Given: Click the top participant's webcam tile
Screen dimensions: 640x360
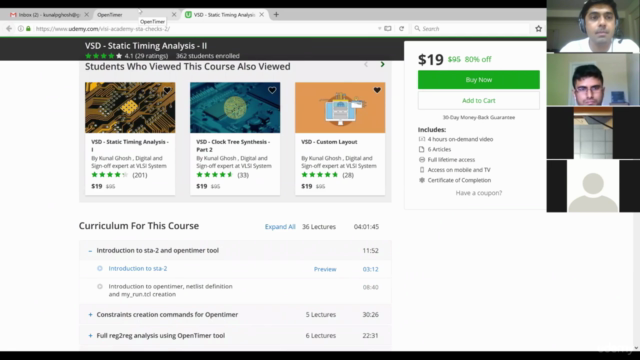Looking at the screenshot, I should point(593,26).
